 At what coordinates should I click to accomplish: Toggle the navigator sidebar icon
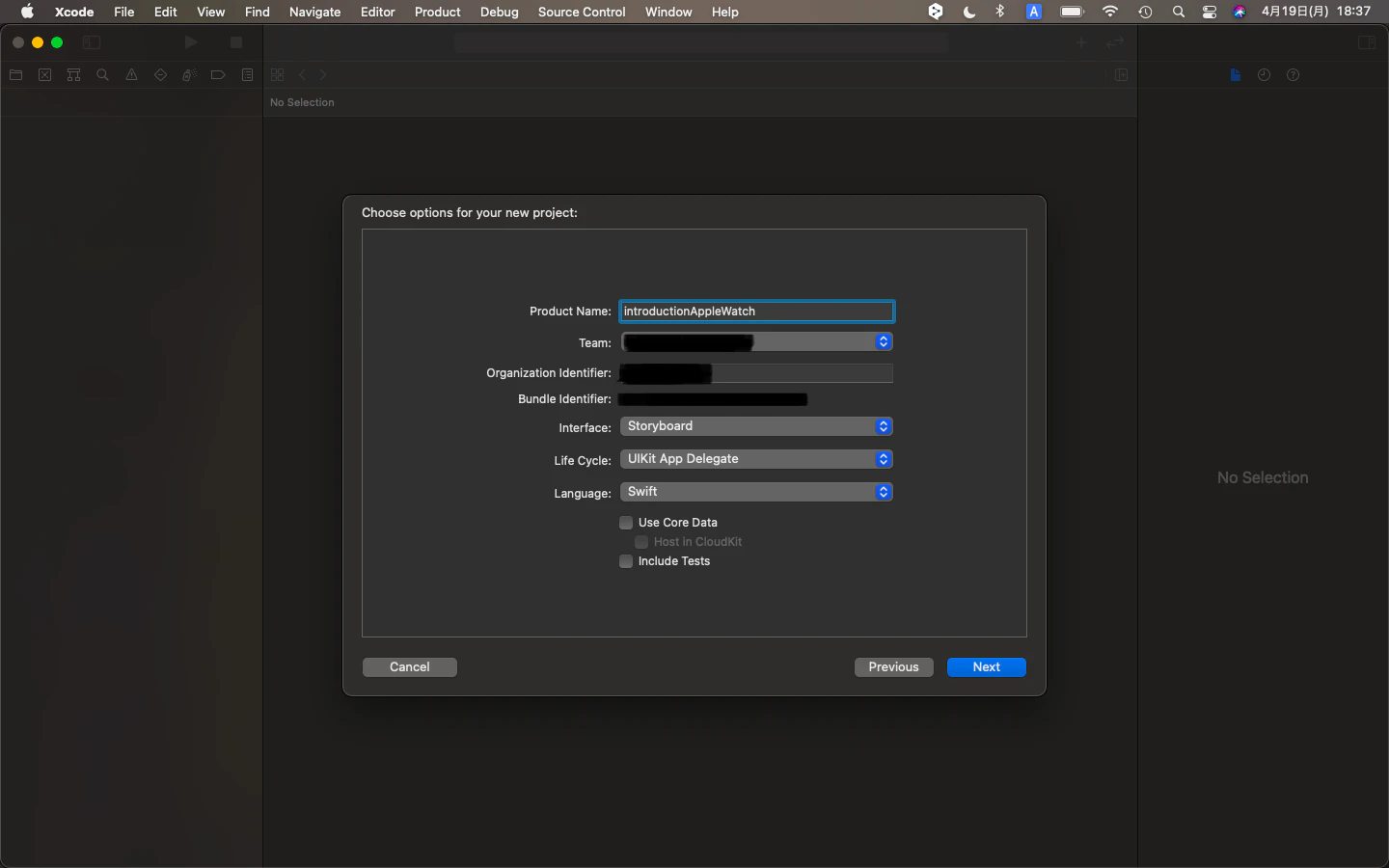click(x=92, y=42)
